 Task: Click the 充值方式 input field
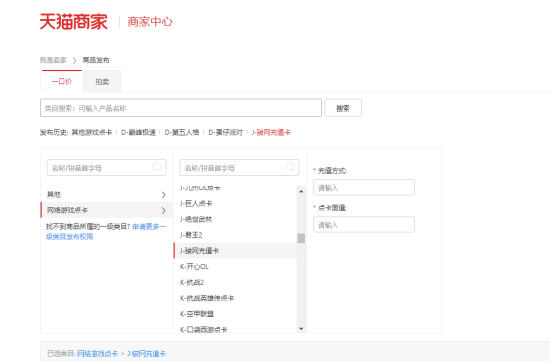364,187
